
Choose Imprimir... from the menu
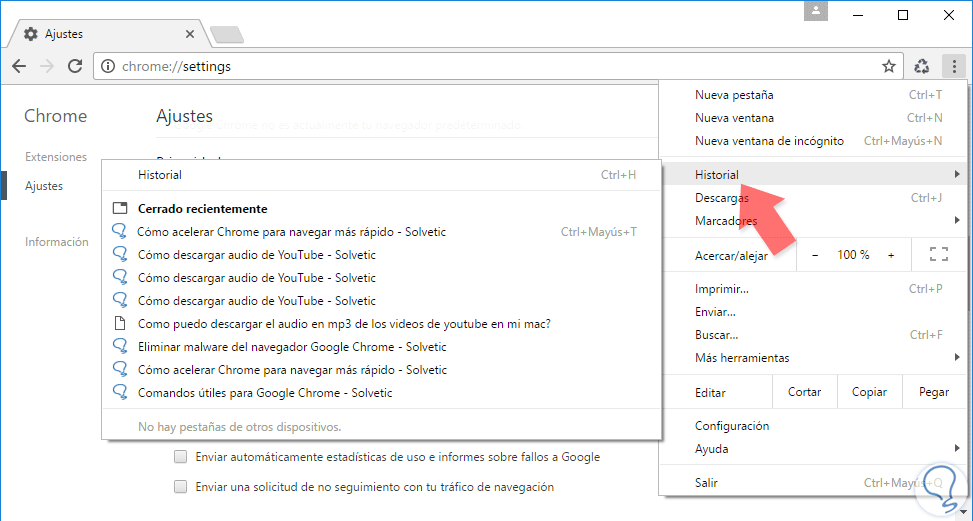pyautogui.click(x=812, y=289)
